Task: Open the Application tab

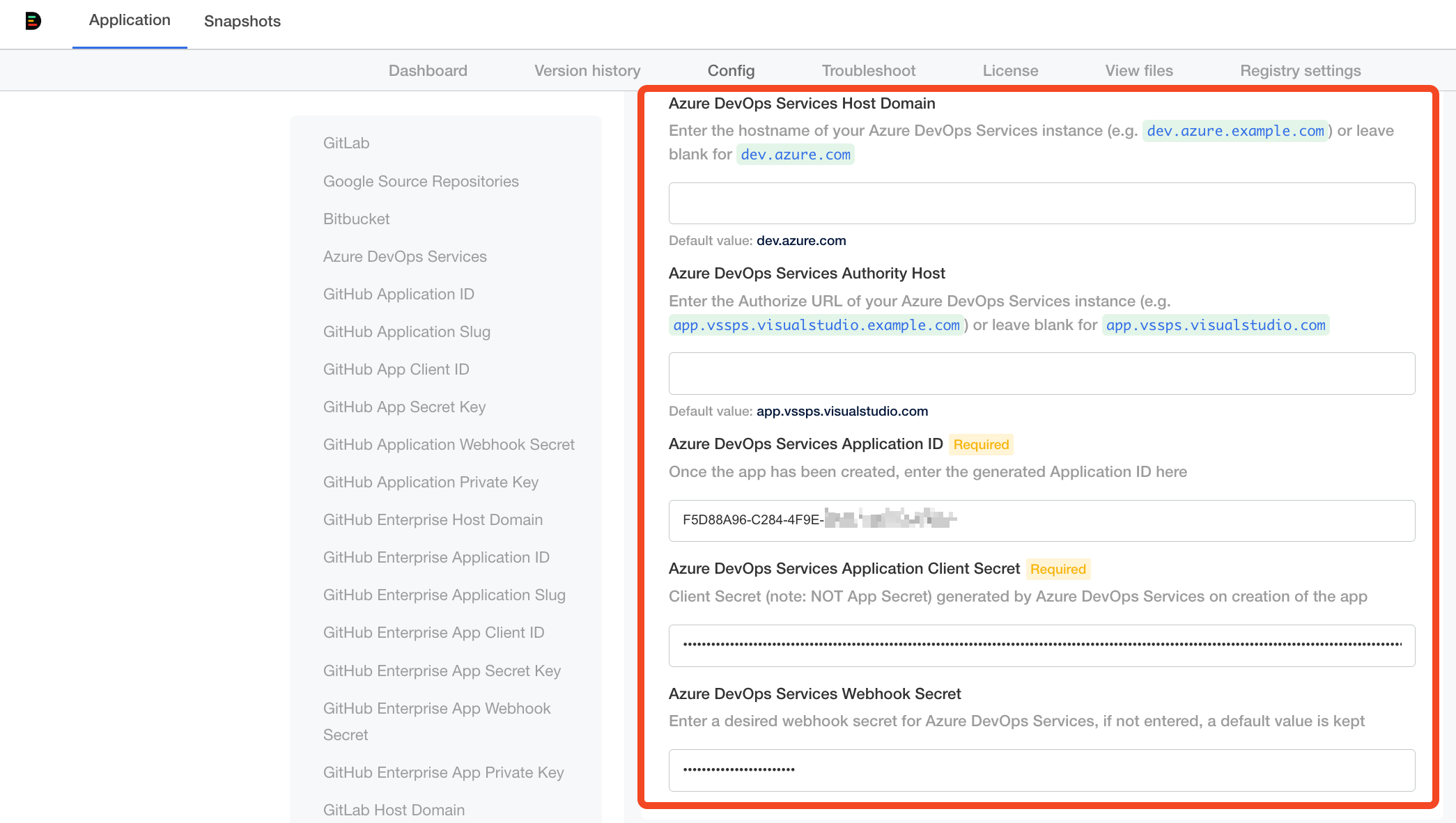Action: [130, 20]
